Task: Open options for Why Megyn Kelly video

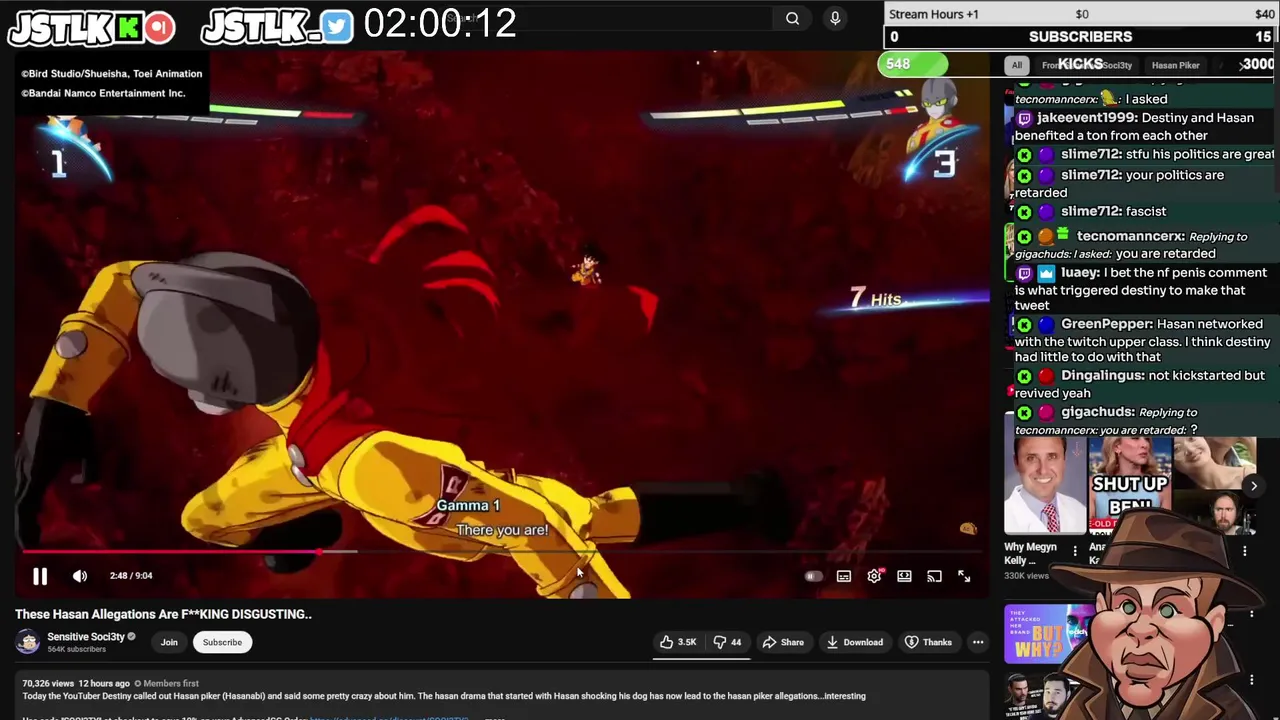Action: pyautogui.click(x=1075, y=551)
